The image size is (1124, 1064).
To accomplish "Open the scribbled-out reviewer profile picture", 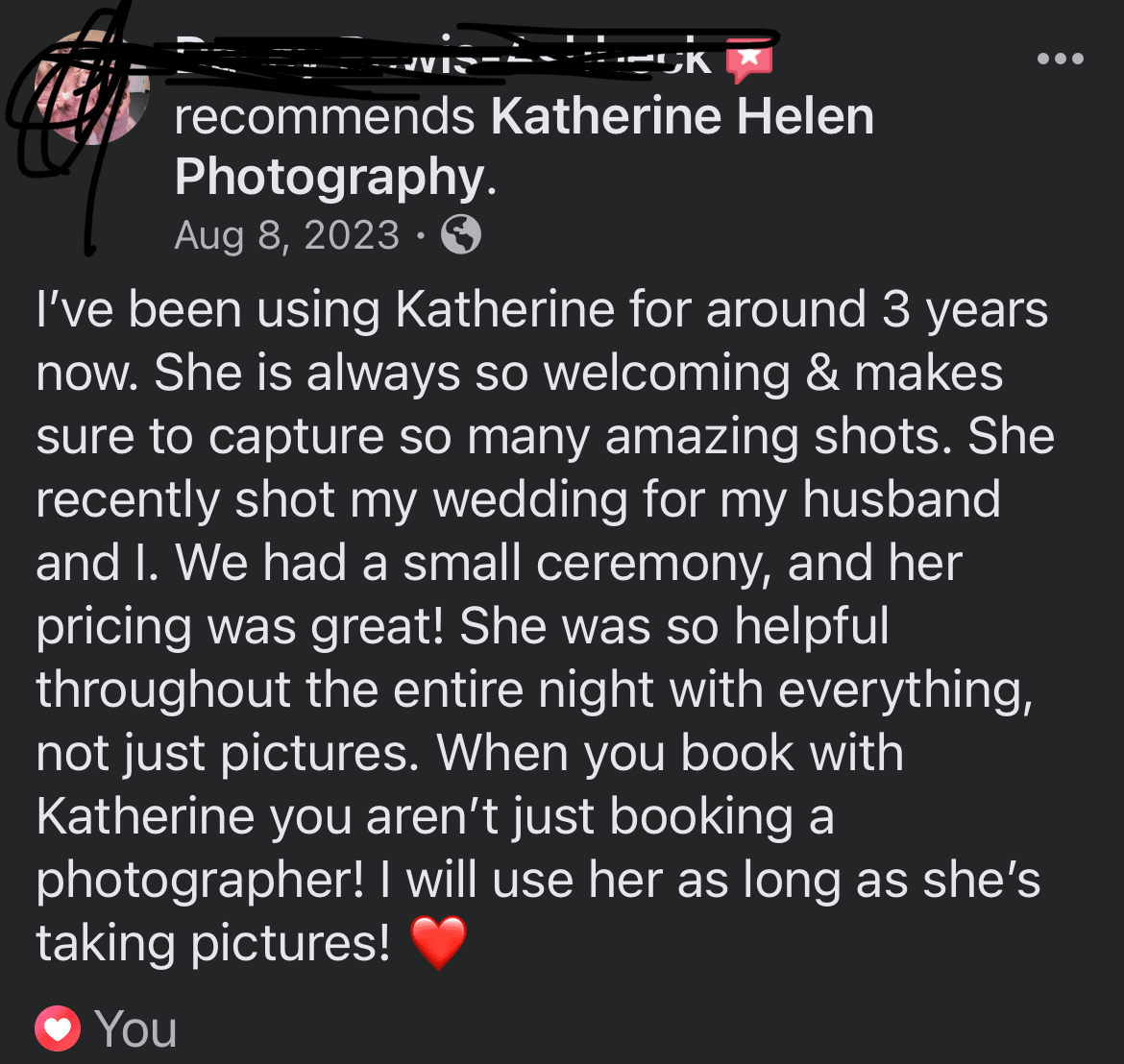I will click(x=91, y=87).
